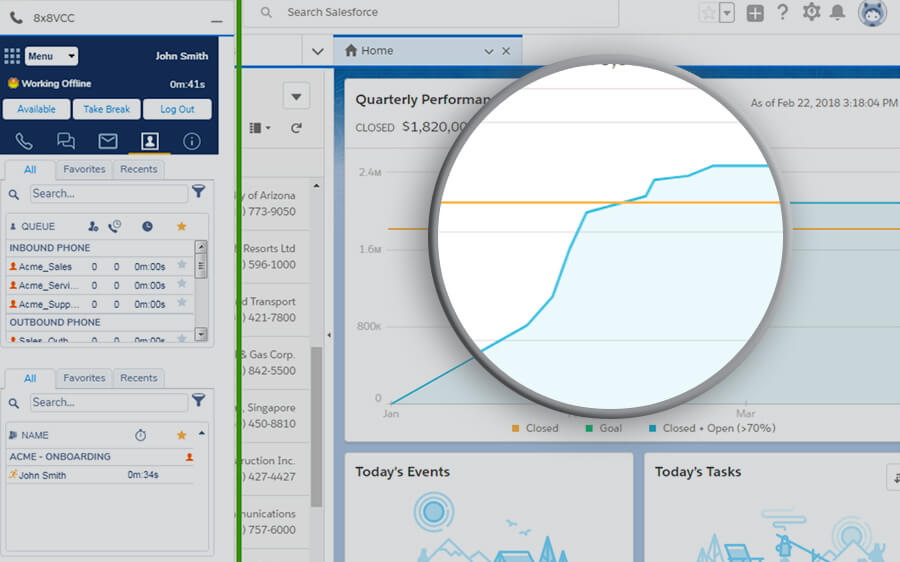Viewport: 900px width, 562px height.
Task: Open the notifications bell
Action: click(x=838, y=12)
